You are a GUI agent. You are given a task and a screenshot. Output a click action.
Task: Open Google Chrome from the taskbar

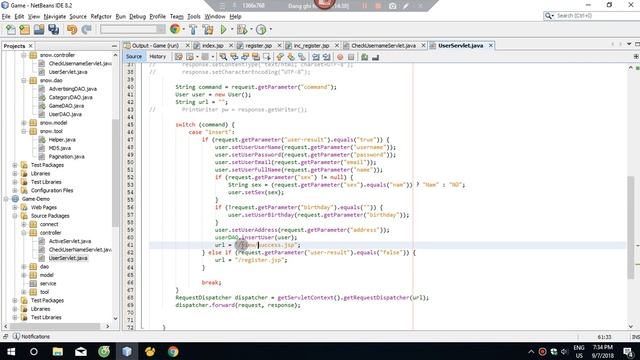pos(173,351)
